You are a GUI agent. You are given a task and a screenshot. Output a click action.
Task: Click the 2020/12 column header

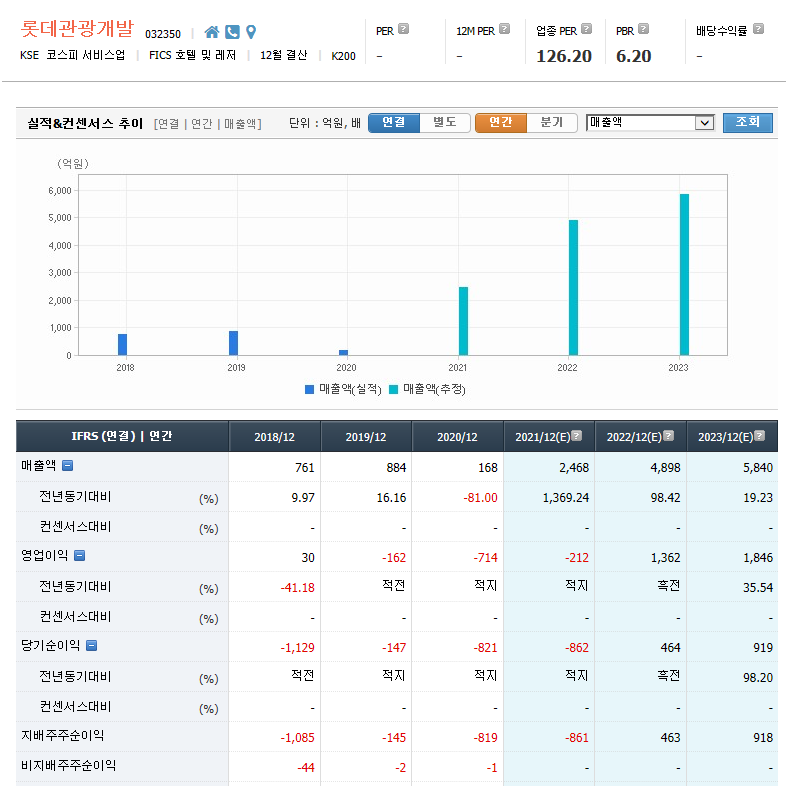[x=457, y=437]
